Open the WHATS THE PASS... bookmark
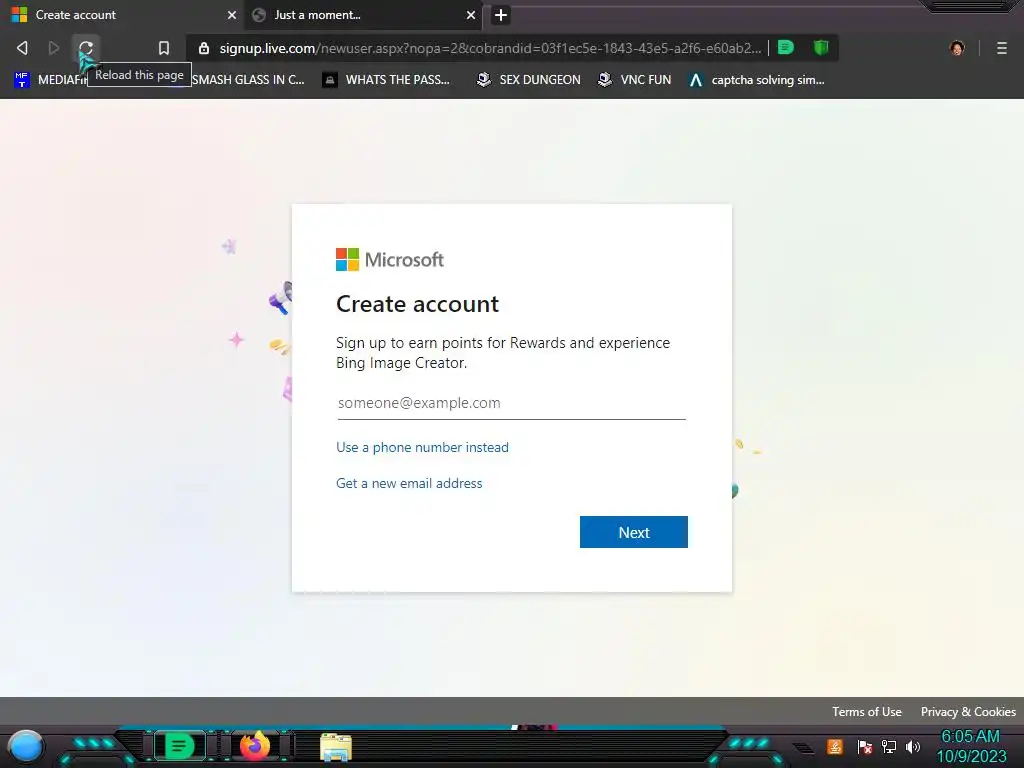The image size is (1024, 768). pyautogui.click(x=386, y=80)
